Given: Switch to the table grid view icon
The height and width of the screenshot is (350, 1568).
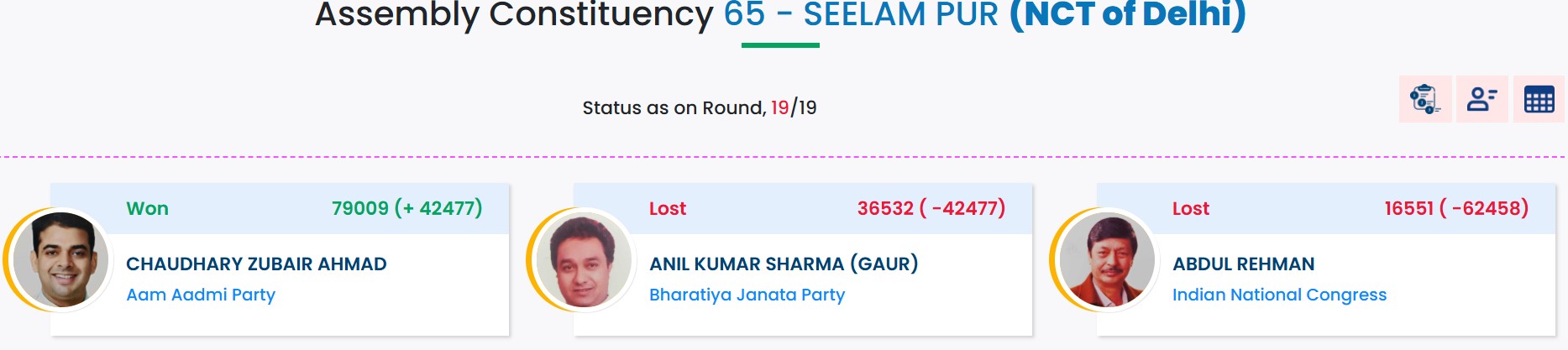Looking at the screenshot, I should click(1539, 99).
